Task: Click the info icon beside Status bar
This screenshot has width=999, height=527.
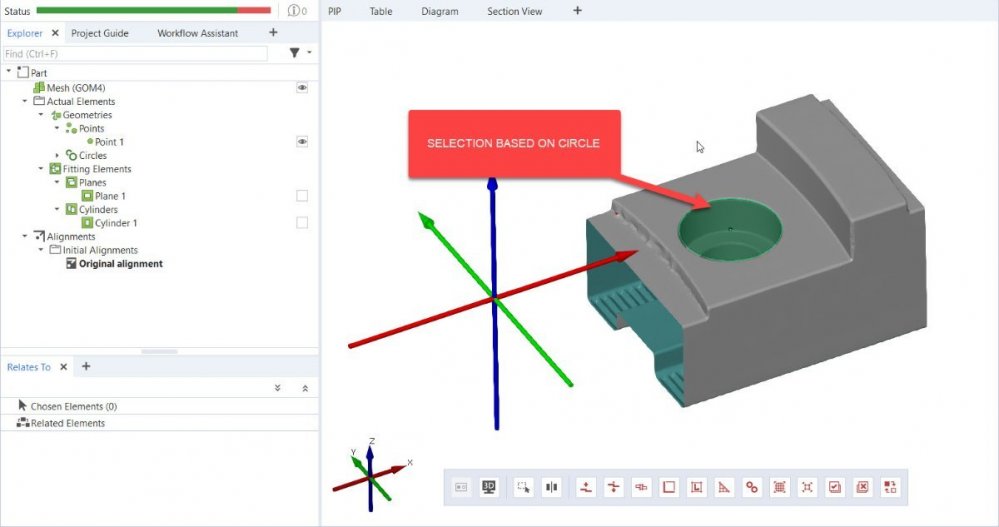Action: click(x=295, y=11)
